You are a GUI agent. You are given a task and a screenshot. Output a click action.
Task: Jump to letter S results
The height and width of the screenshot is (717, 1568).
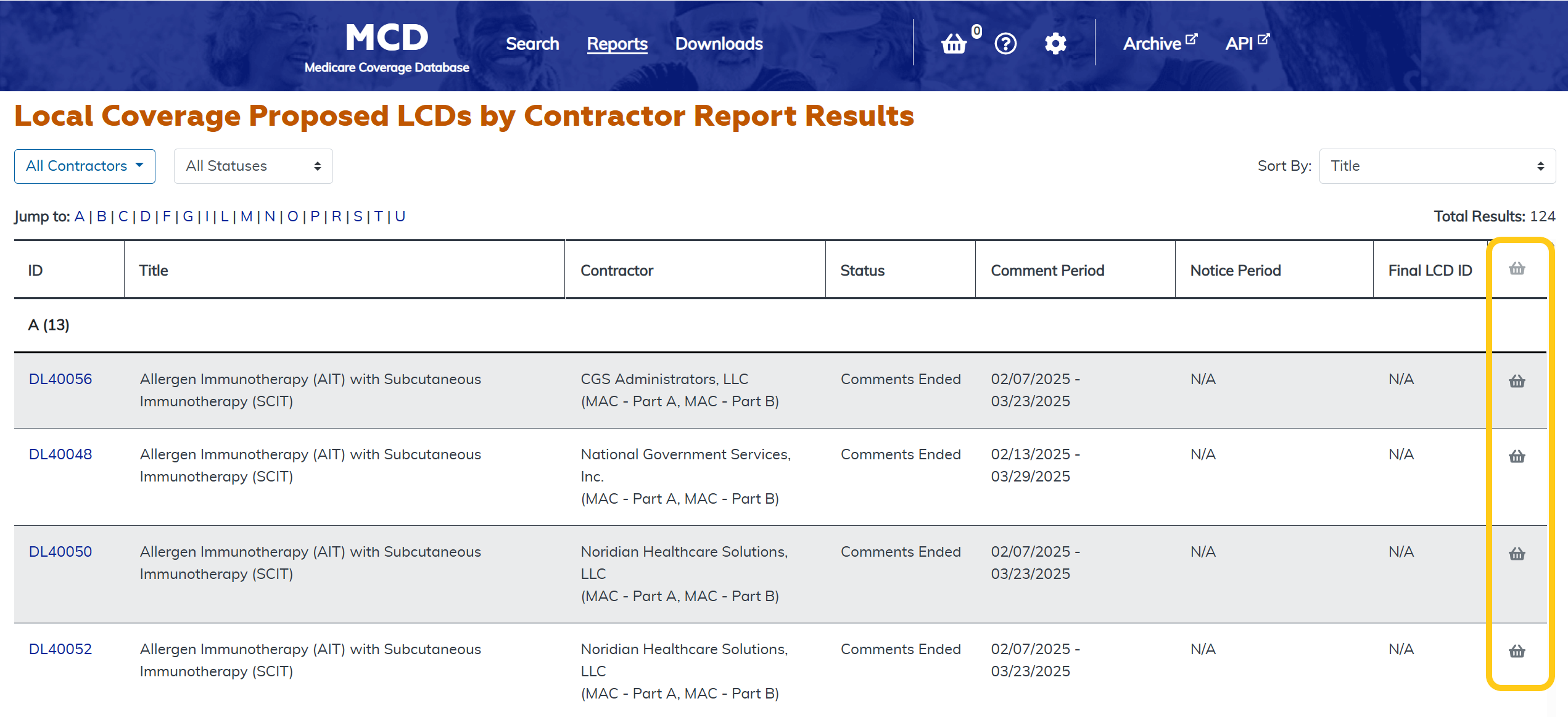(x=358, y=216)
